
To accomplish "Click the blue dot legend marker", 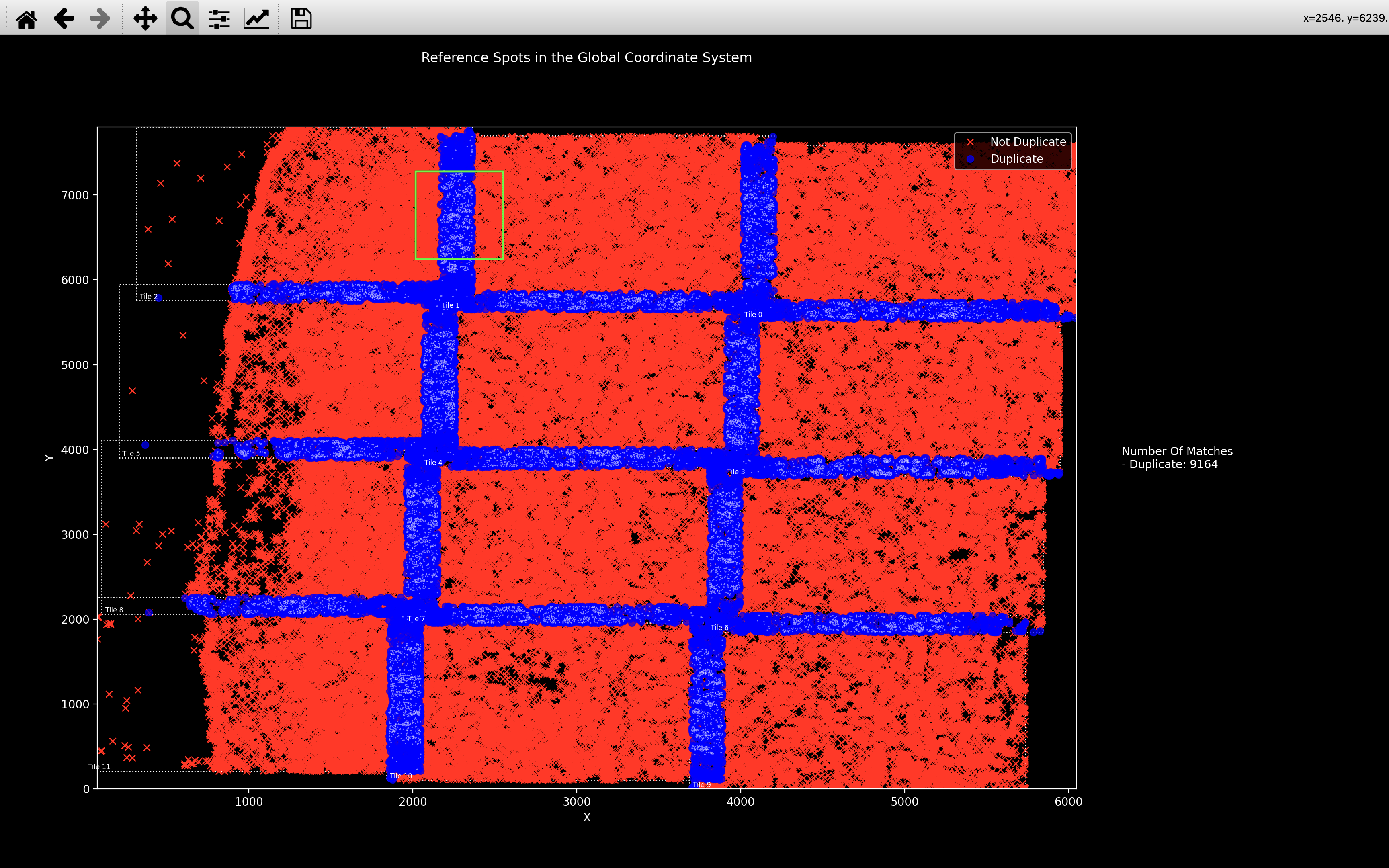I will click(x=970, y=159).
